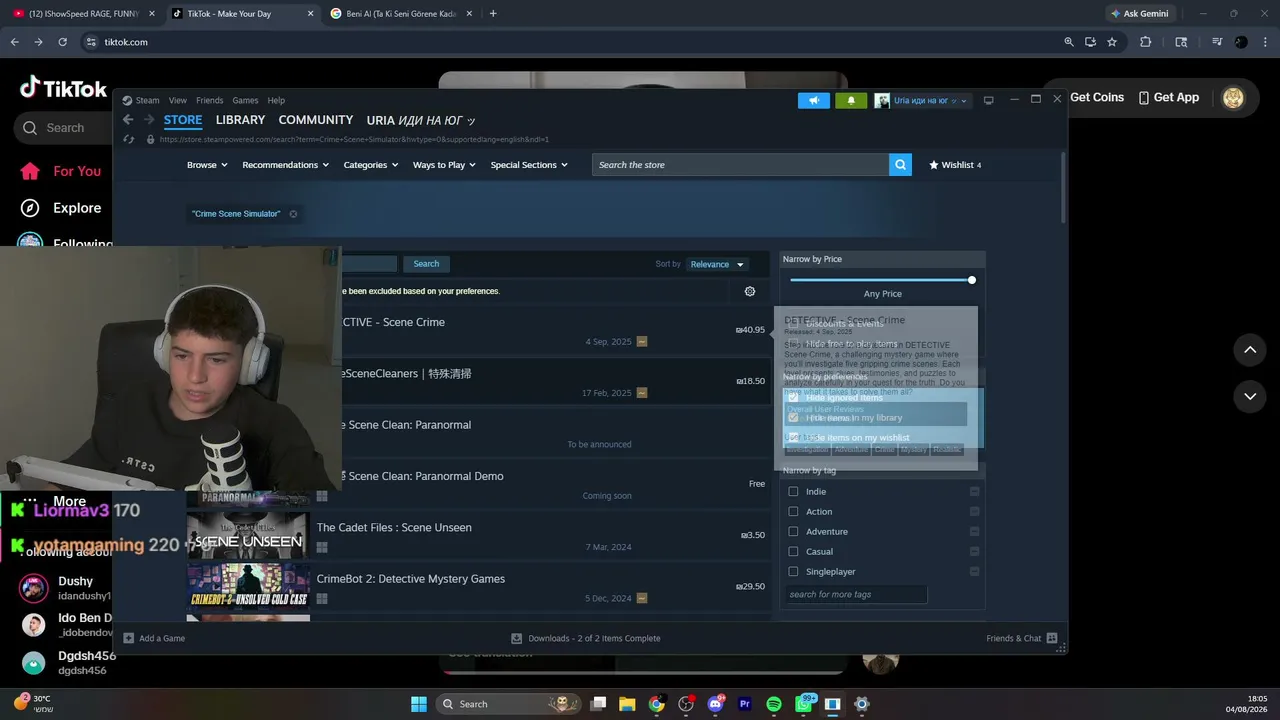Viewport: 1280px width, 720px height.
Task: Reload the Steam store page
Action: [x=128, y=139]
